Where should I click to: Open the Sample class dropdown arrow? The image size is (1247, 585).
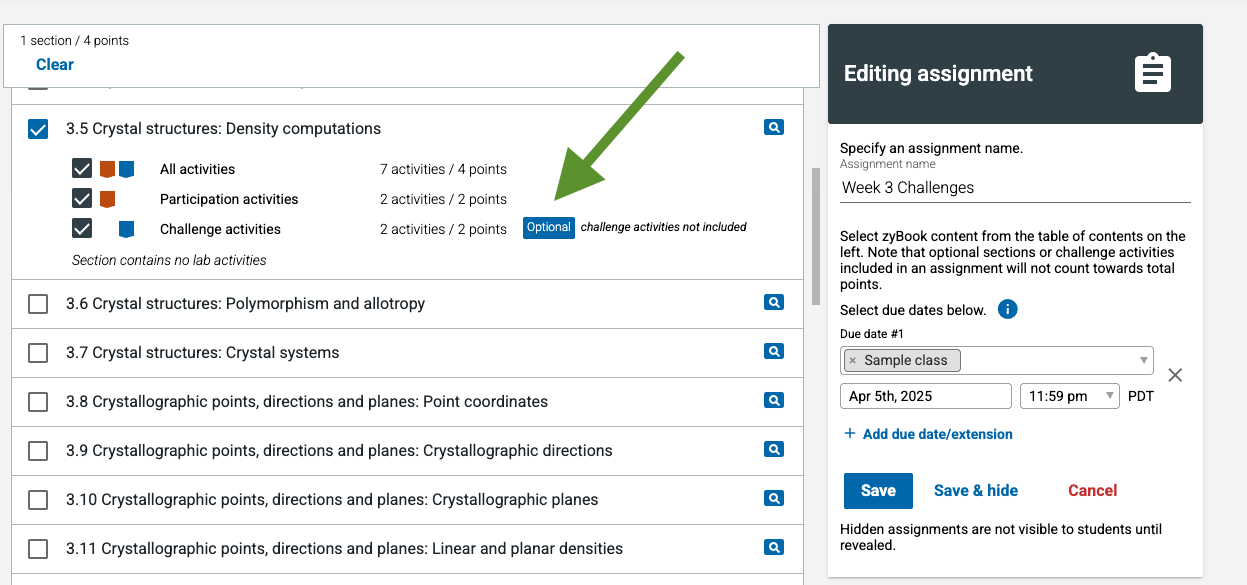[x=1143, y=360]
